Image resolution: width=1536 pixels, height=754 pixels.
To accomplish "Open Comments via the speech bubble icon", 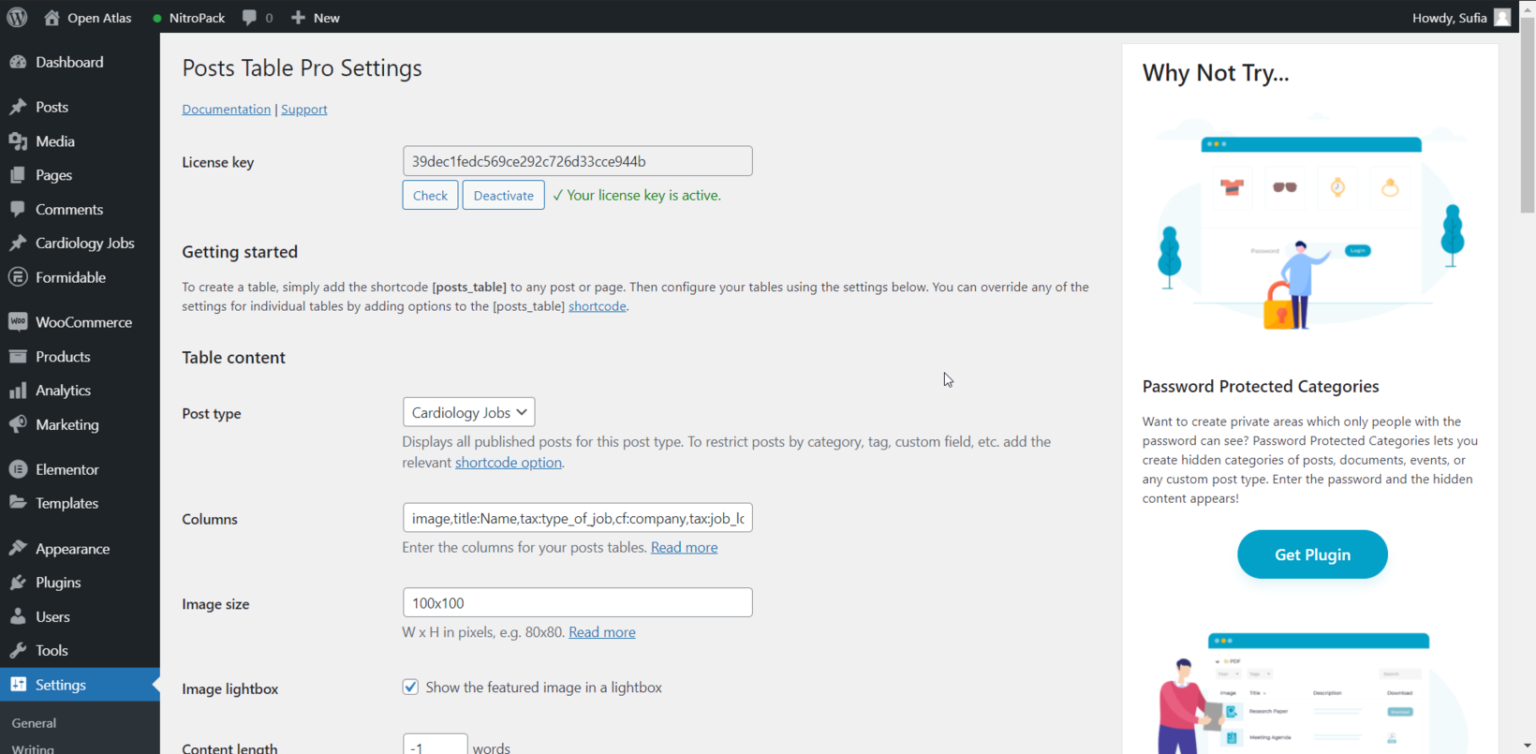I will click(253, 17).
